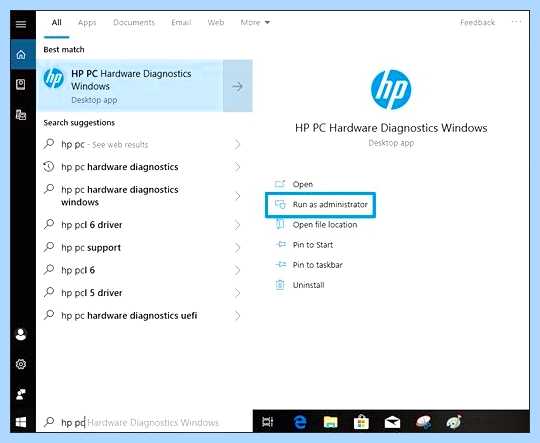
Task: Choose Pin to taskbar
Action: [x=309, y=265]
